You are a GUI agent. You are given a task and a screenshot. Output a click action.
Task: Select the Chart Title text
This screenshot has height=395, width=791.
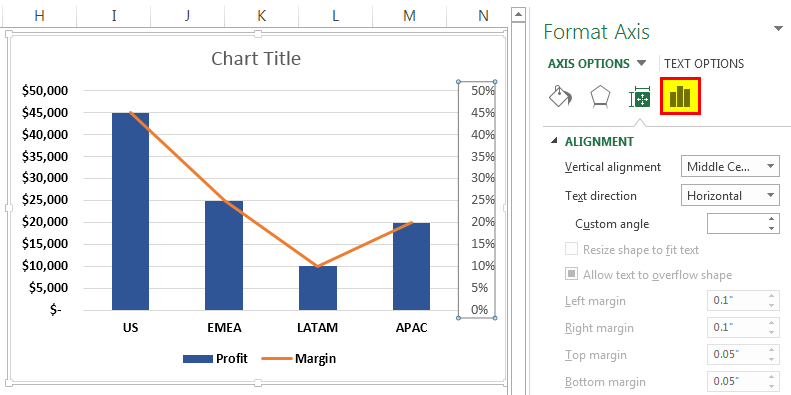click(256, 59)
